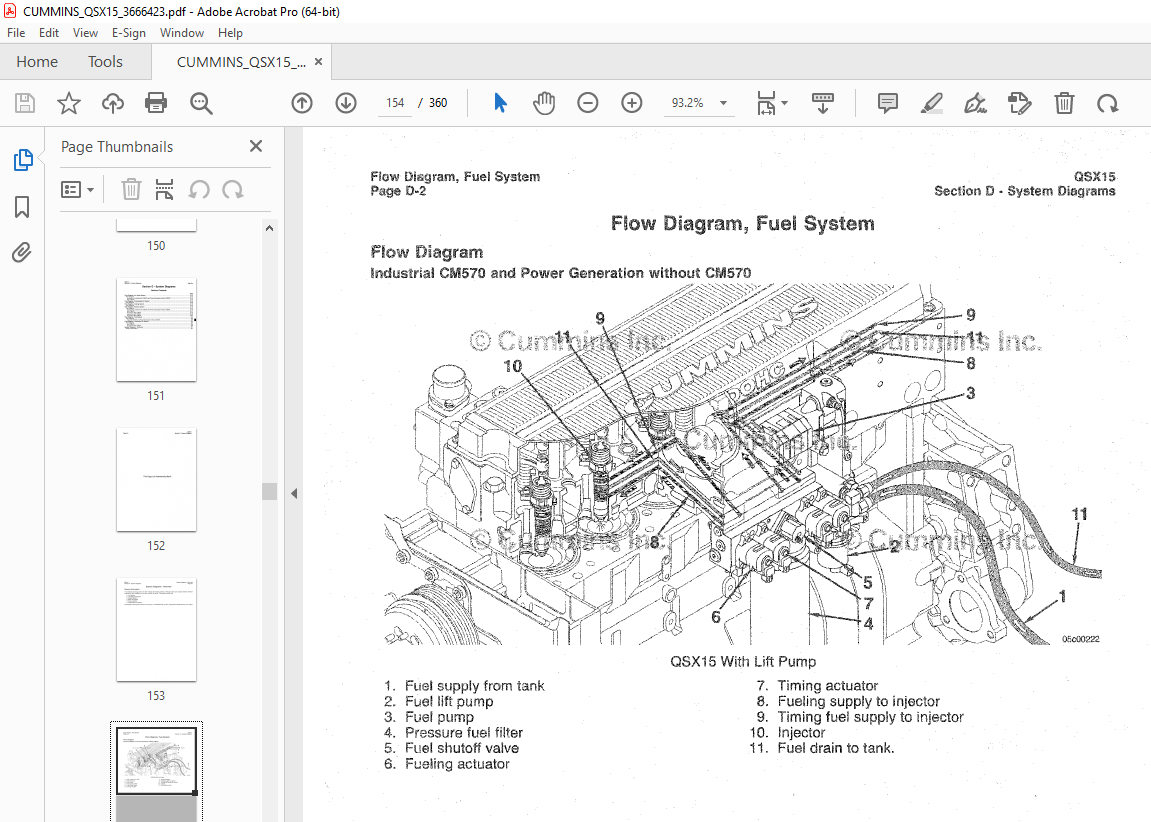This screenshot has height=822, width=1151.
Task: Open the File menu
Action: pos(16,33)
